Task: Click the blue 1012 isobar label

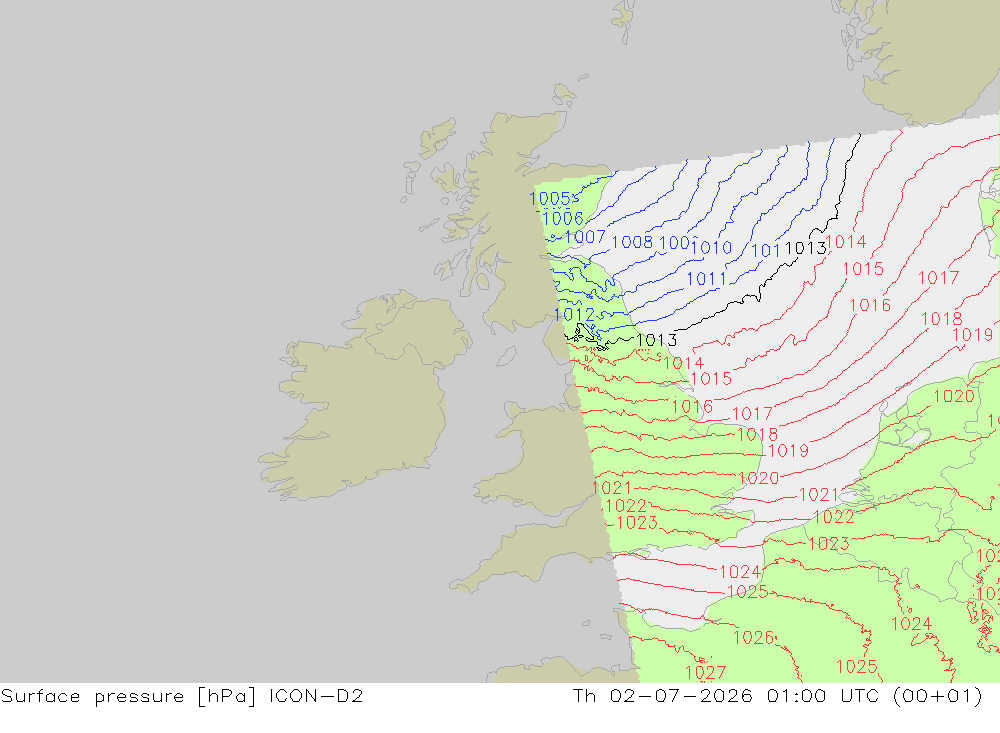Action: click(x=574, y=315)
